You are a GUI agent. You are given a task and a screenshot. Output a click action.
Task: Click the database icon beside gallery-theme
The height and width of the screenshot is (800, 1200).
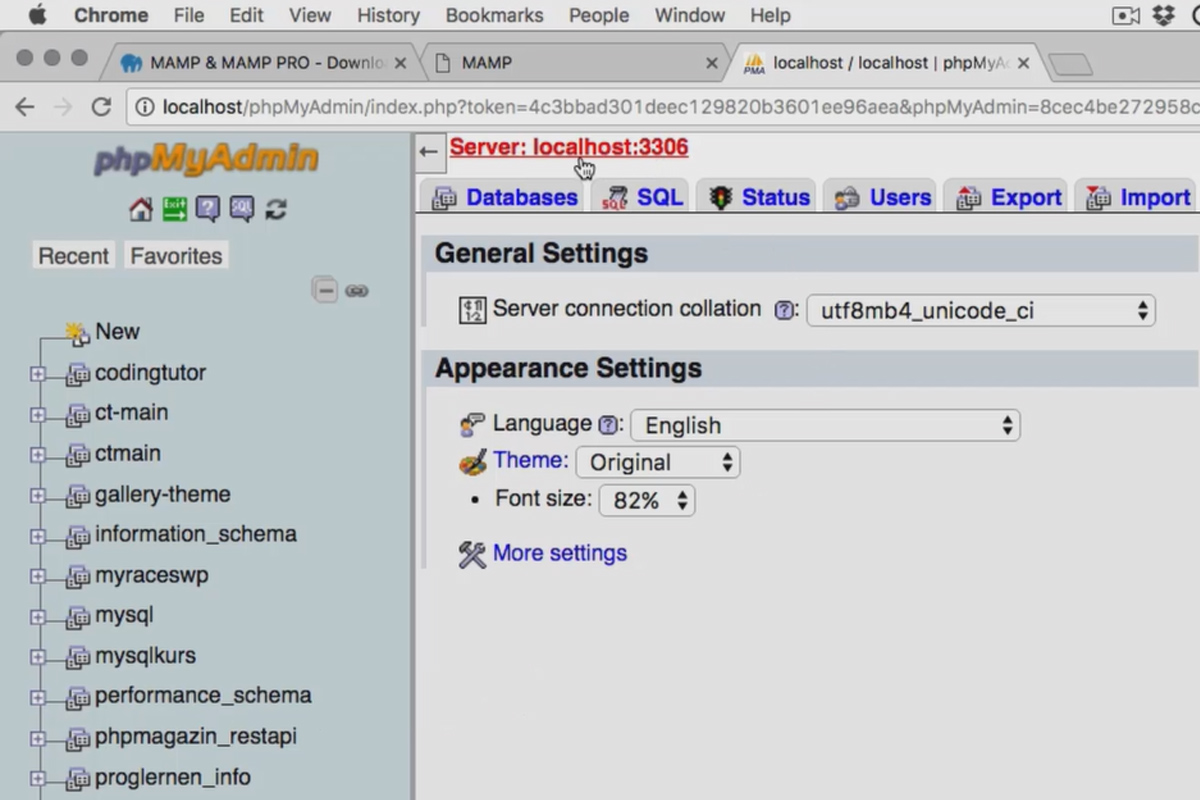[x=78, y=496]
